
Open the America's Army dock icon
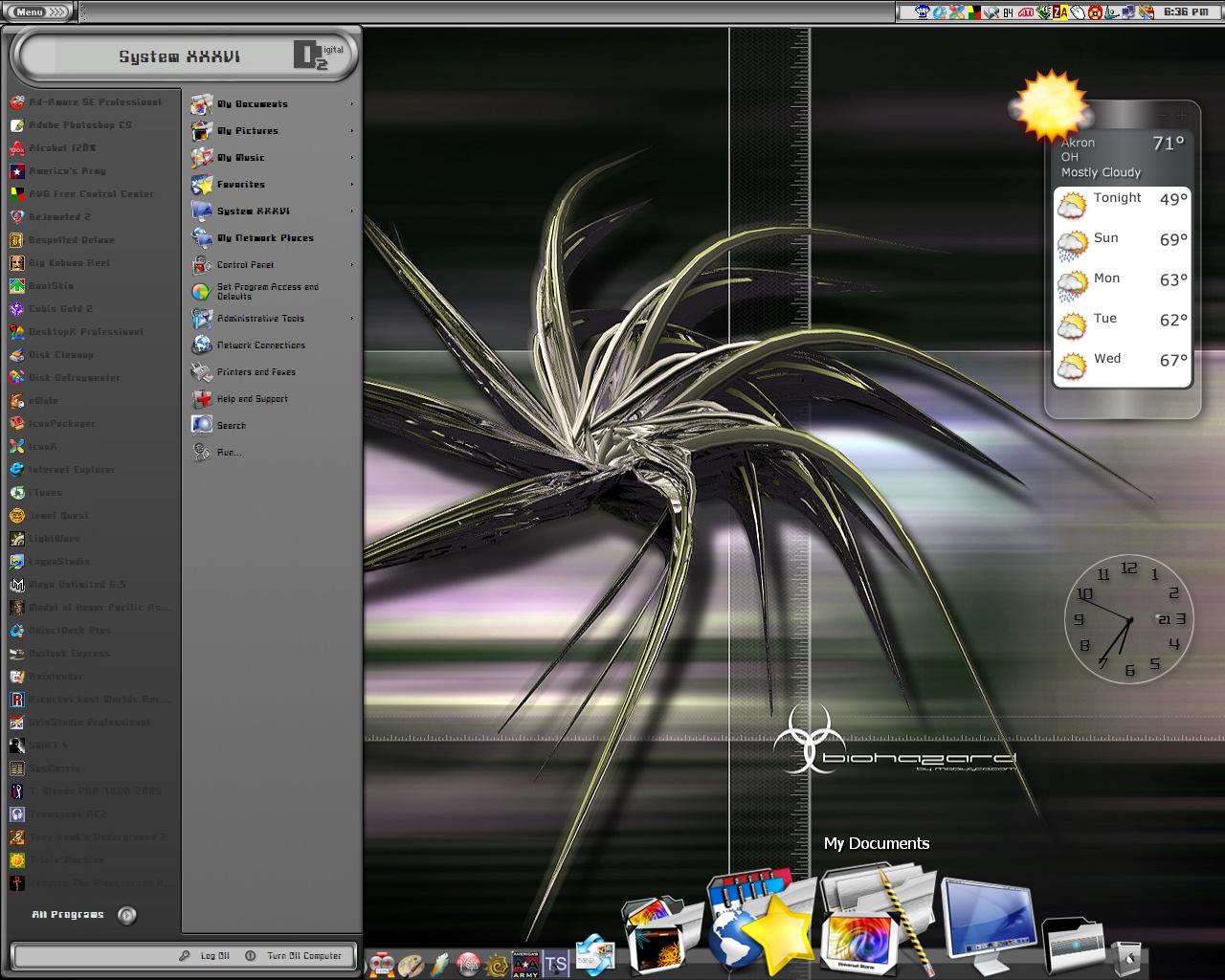(525, 963)
